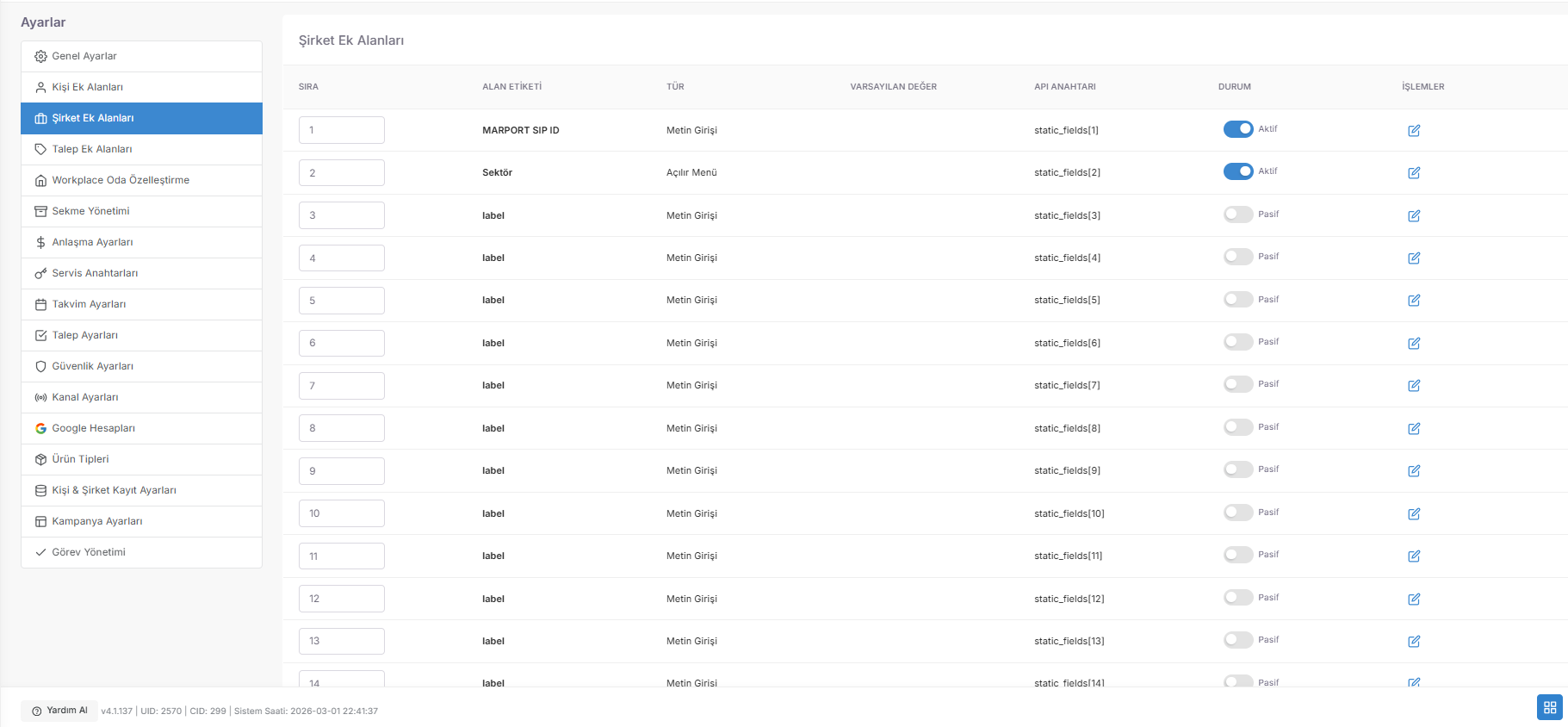Click the Yardım AI button
Screen dimensions: 1568x727
point(59,711)
